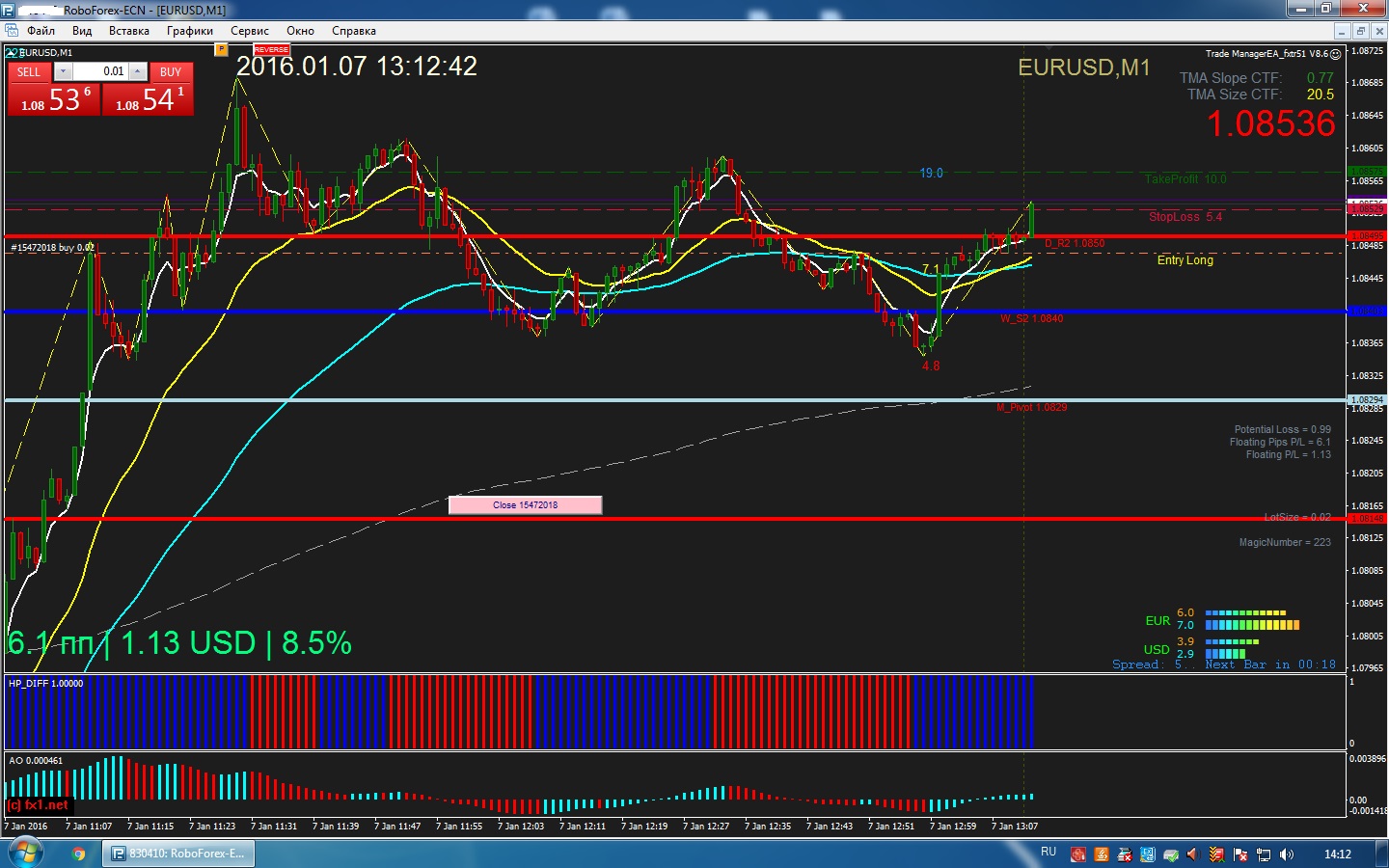Image resolution: width=1389 pixels, height=868 pixels.
Task: Select the TakeProfit 10.0 line label
Action: [x=1185, y=179]
